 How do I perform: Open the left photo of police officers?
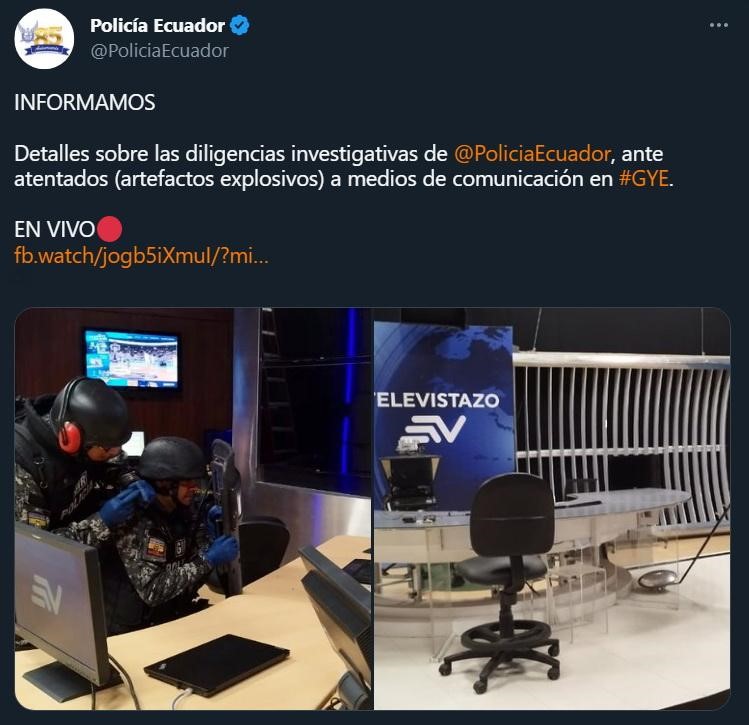193,509
